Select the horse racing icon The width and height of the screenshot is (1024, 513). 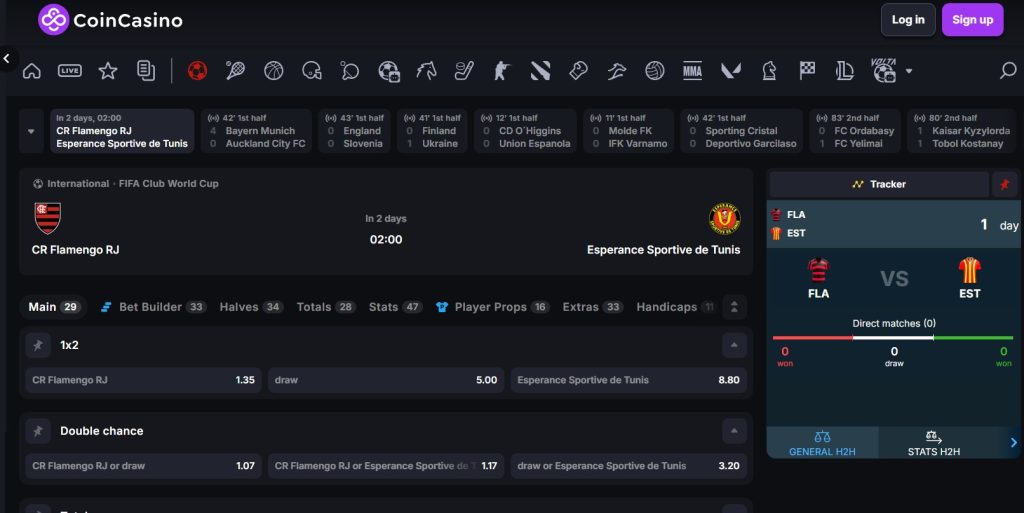[x=426, y=70]
